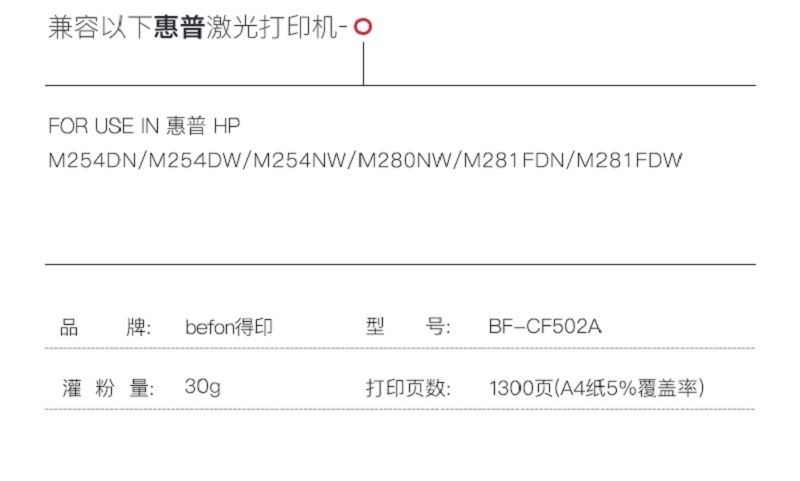This screenshot has width=800, height=481.
Task: Click the brand value befon得印
Action: (229, 327)
